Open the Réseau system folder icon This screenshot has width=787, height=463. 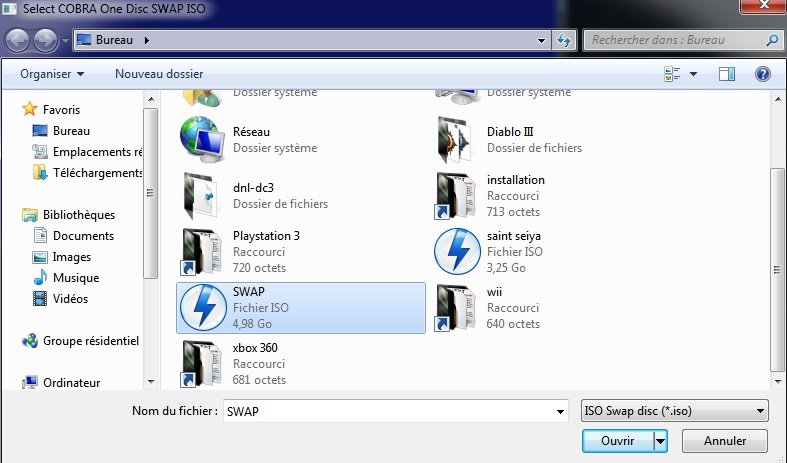pos(203,139)
